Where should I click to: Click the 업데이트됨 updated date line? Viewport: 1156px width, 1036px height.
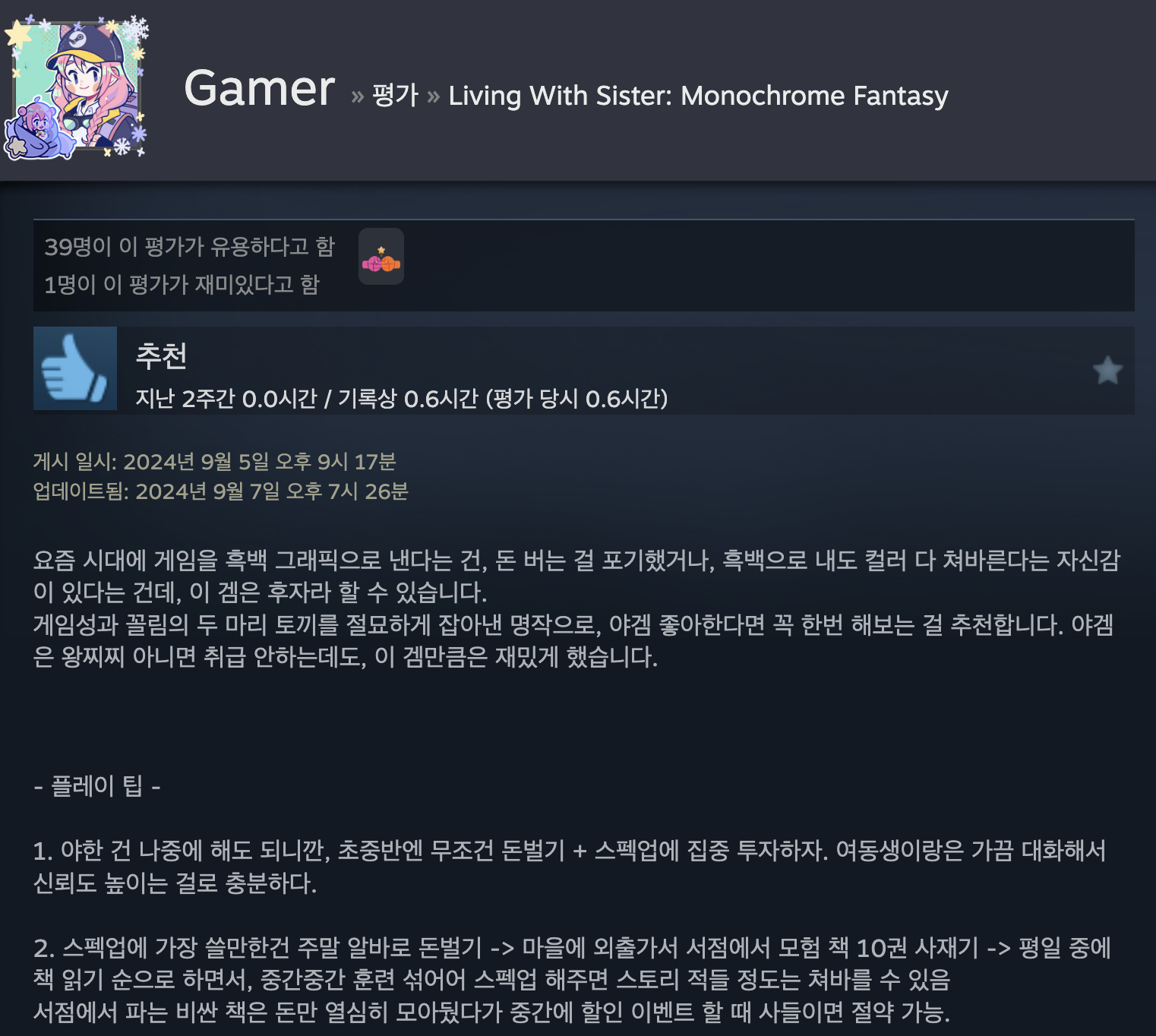(221, 491)
